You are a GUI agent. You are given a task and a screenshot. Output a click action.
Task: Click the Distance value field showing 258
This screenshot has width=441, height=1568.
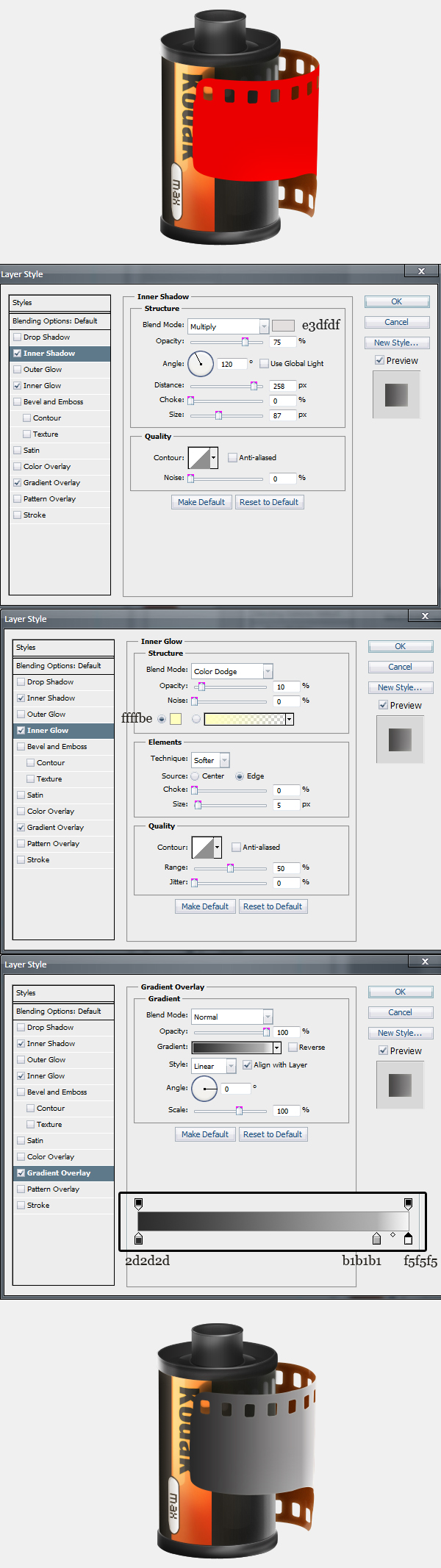[282, 386]
